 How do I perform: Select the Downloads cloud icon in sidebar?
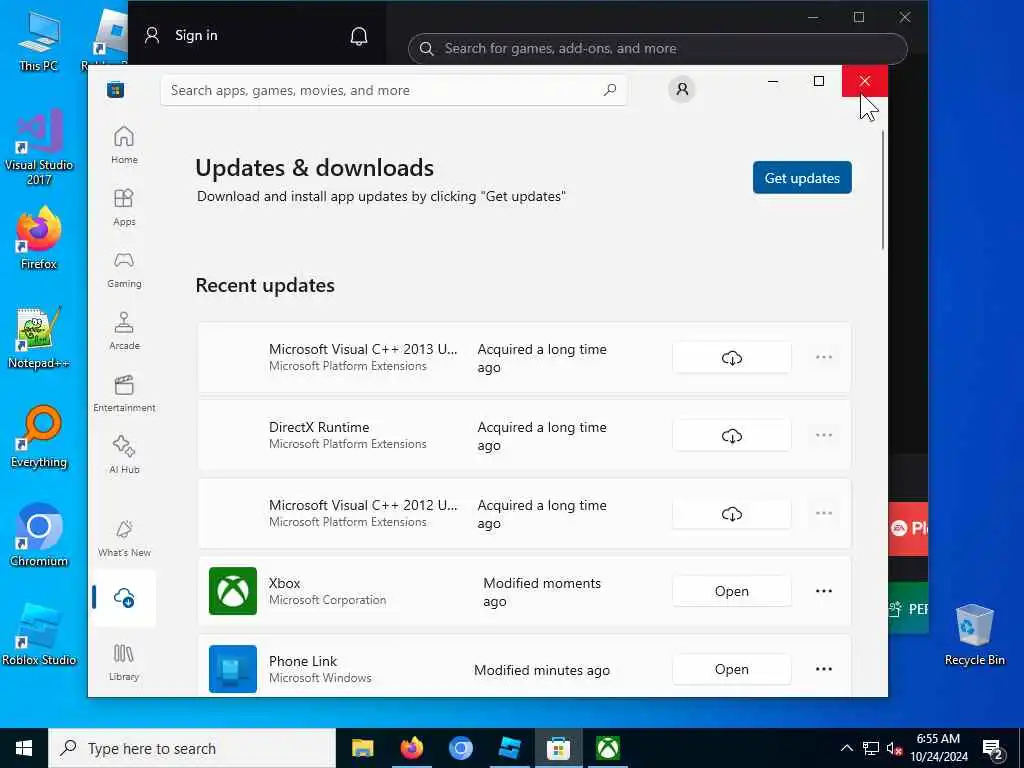124,598
